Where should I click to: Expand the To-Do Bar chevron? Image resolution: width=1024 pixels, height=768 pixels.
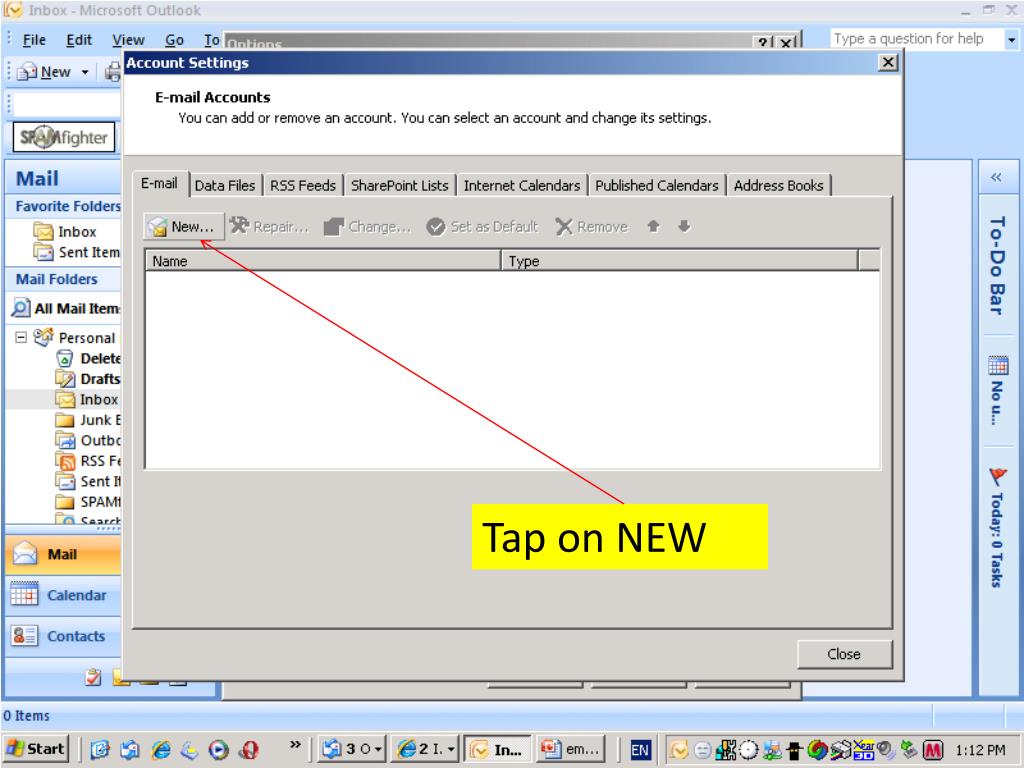coord(996,177)
